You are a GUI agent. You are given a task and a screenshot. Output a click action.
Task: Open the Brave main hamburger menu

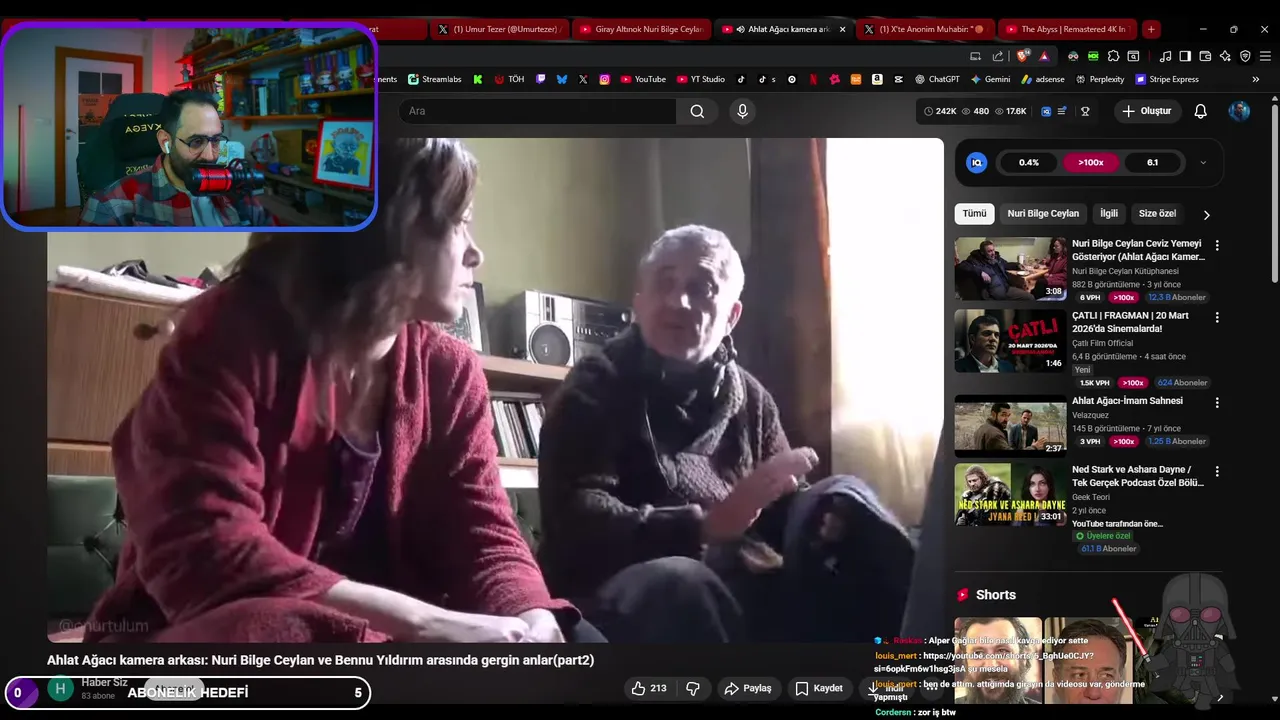point(1265,57)
